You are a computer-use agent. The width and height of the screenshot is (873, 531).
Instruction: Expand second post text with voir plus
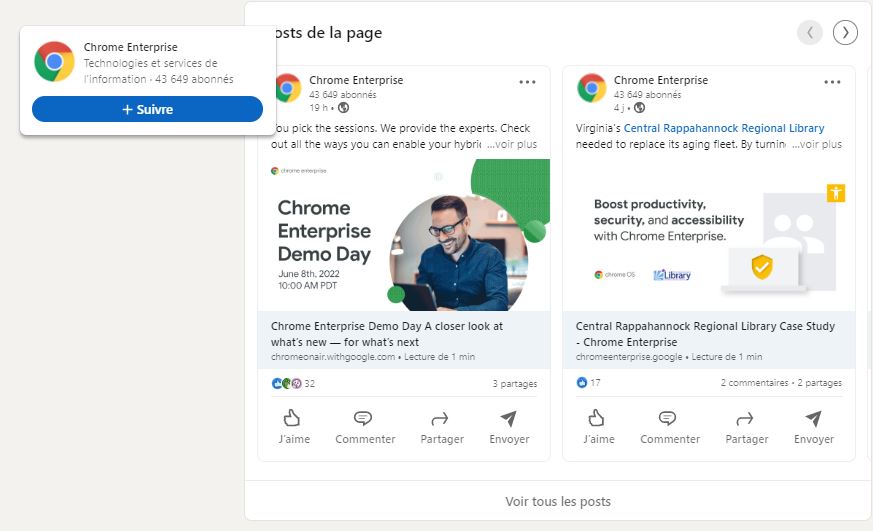pyautogui.click(x=817, y=144)
